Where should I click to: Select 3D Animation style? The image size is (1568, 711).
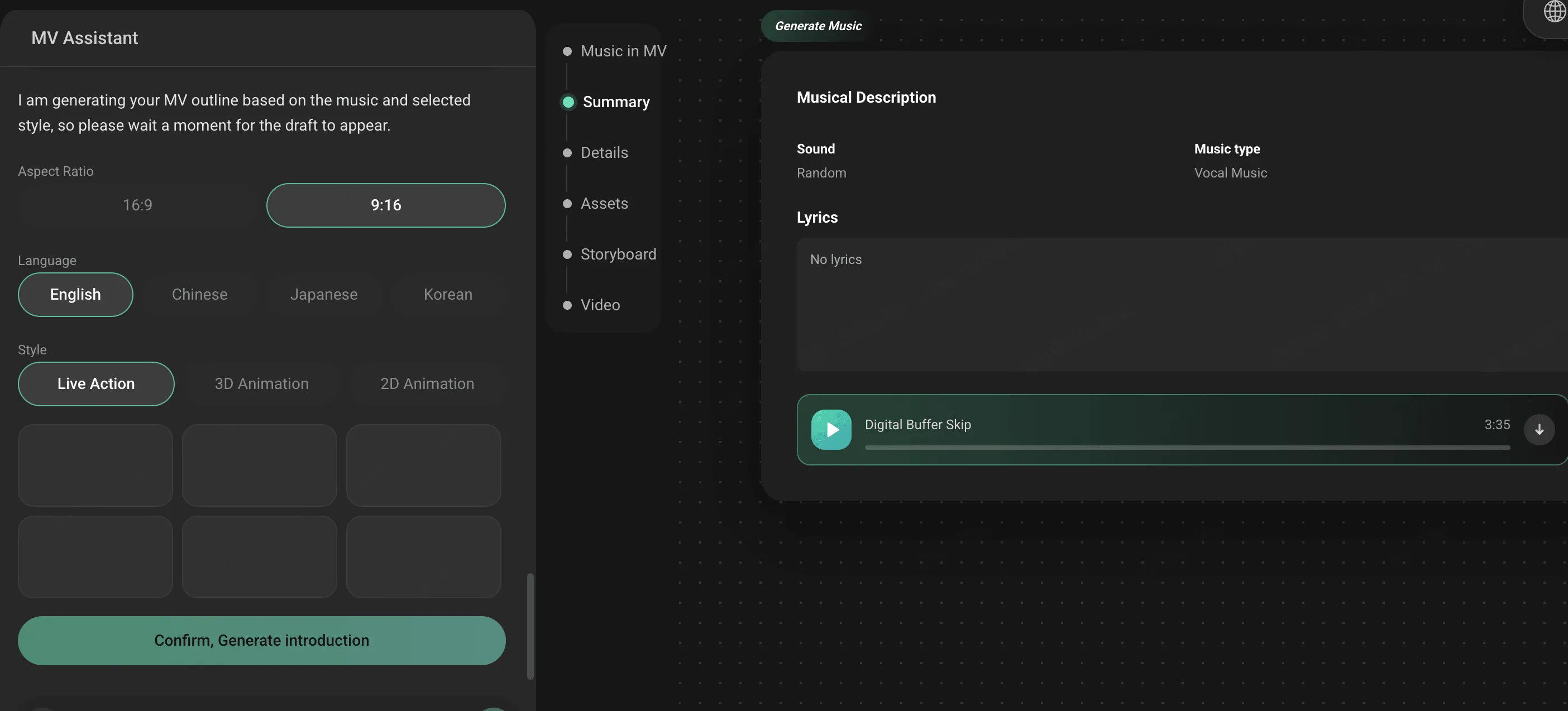tap(262, 384)
